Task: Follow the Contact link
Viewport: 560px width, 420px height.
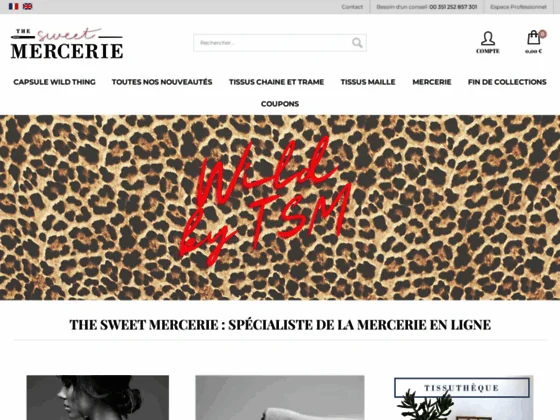Action: click(352, 7)
